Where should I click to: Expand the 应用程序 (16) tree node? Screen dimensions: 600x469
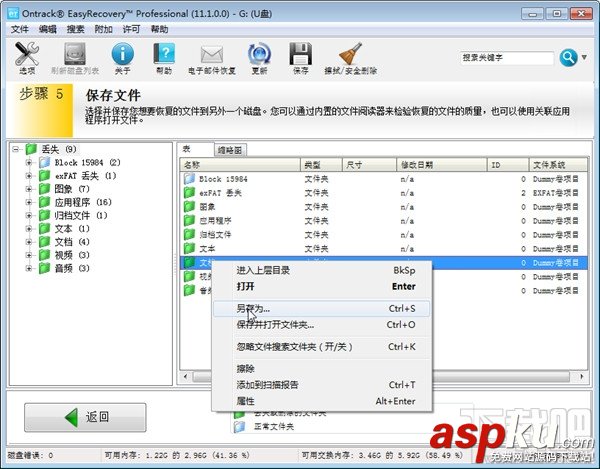click(29, 202)
